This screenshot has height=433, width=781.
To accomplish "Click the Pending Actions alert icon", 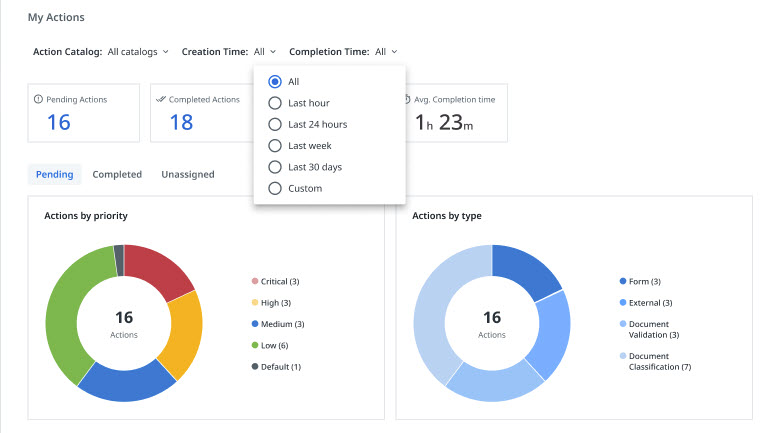I will click(38, 99).
